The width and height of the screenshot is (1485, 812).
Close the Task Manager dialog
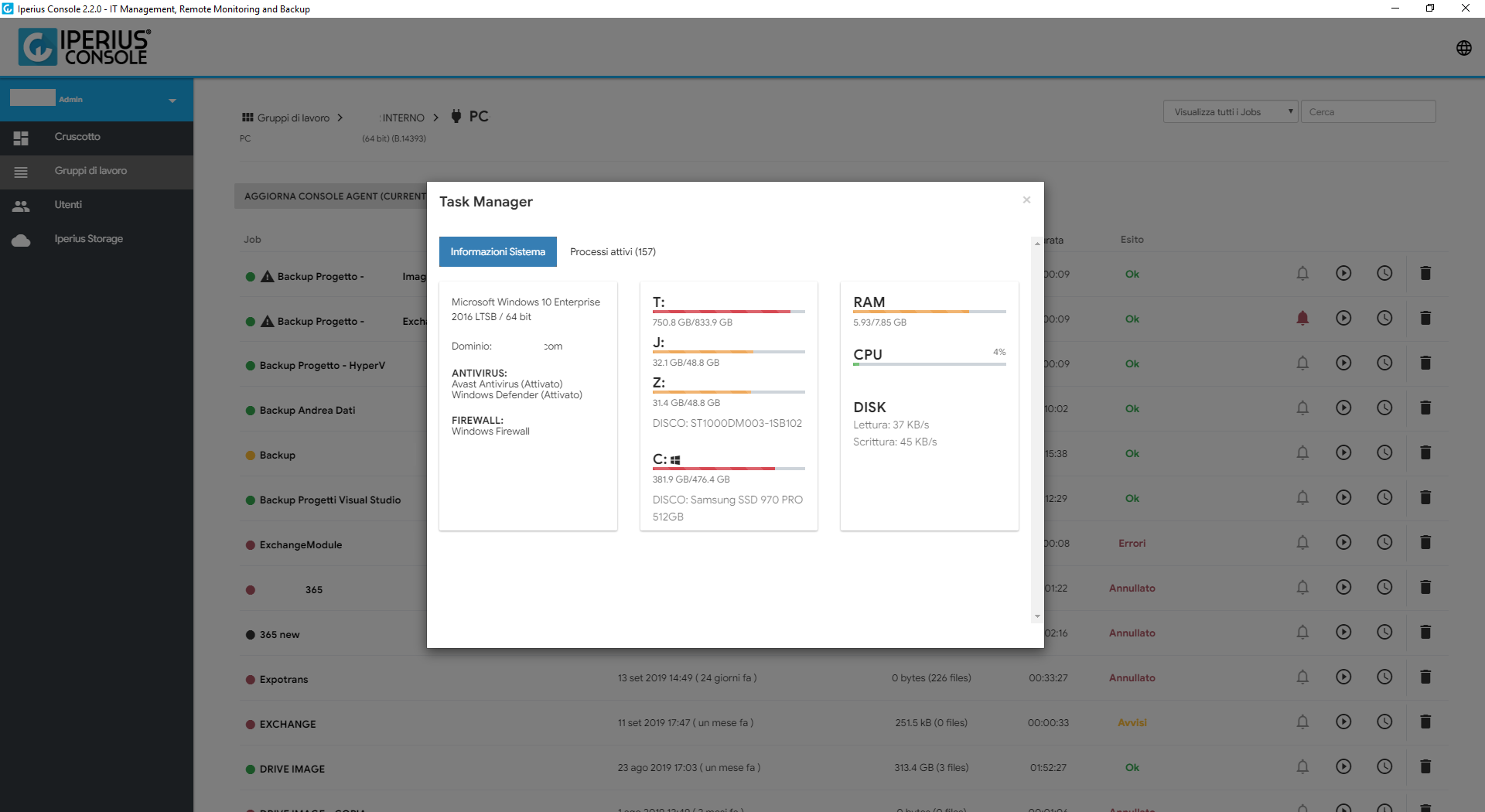tap(1026, 200)
